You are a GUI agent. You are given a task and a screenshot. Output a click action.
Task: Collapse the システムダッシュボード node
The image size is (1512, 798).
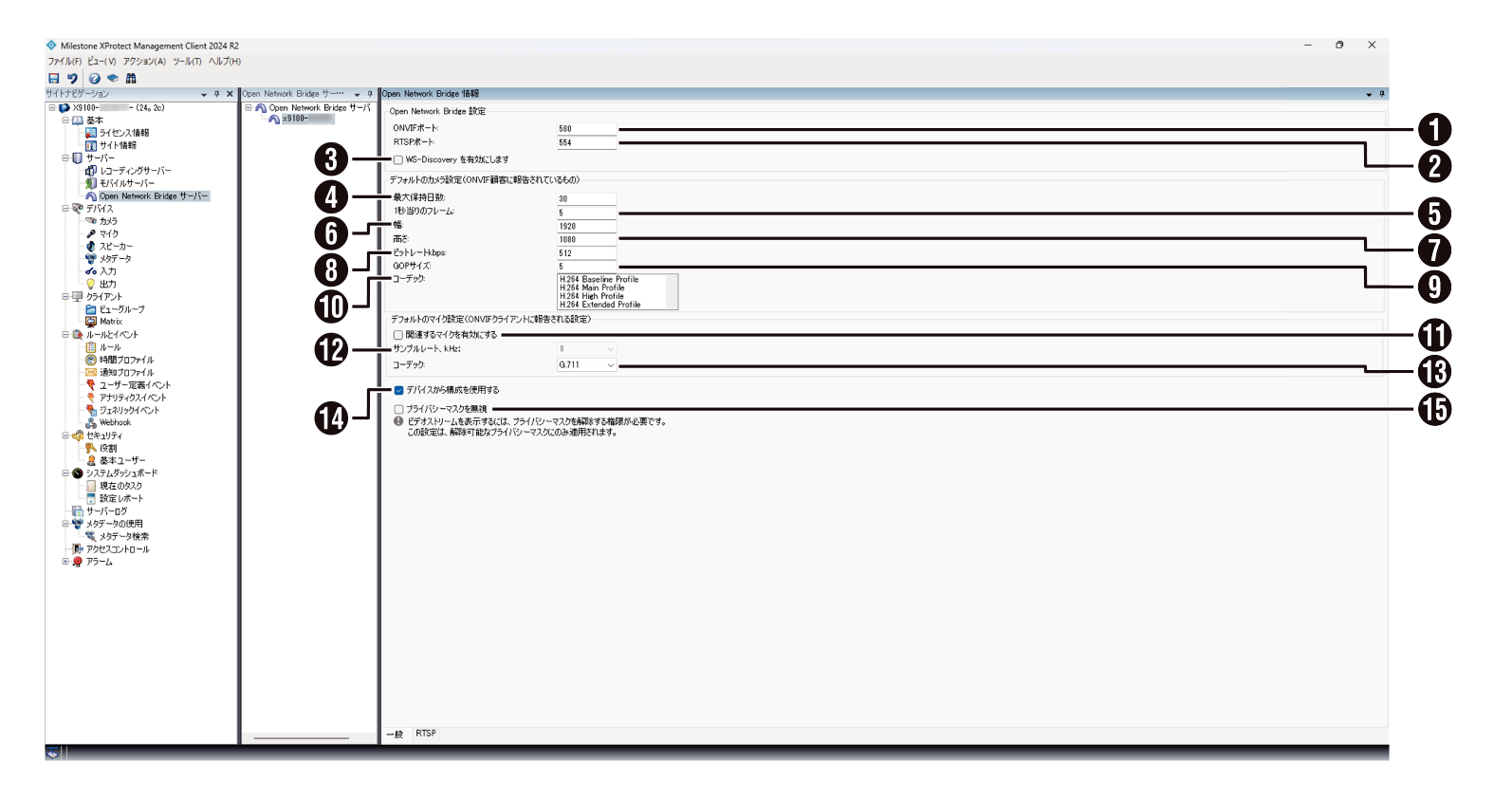(x=65, y=473)
